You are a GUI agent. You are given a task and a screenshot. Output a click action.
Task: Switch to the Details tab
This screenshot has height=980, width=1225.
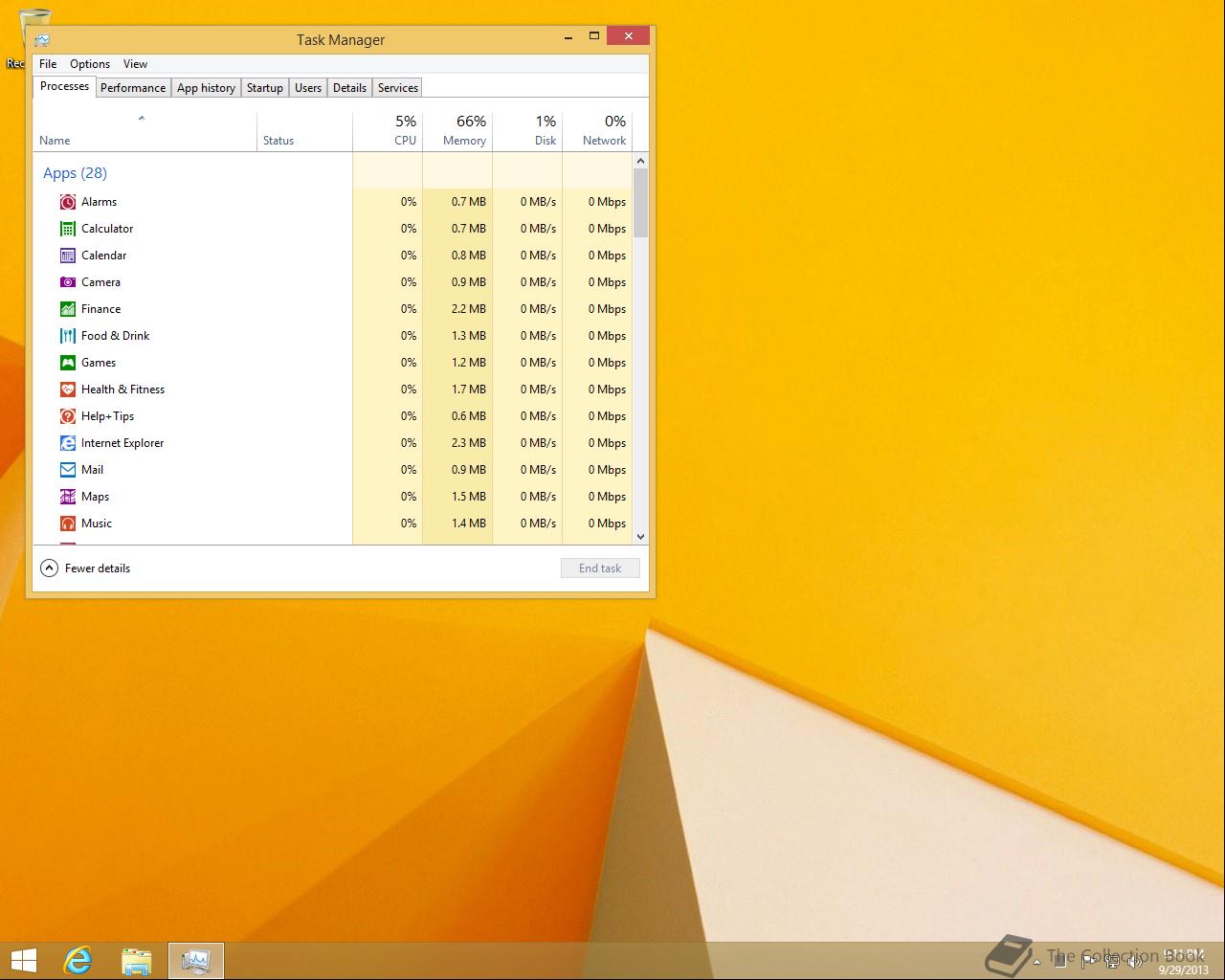pyautogui.click(x=349, y=88)
